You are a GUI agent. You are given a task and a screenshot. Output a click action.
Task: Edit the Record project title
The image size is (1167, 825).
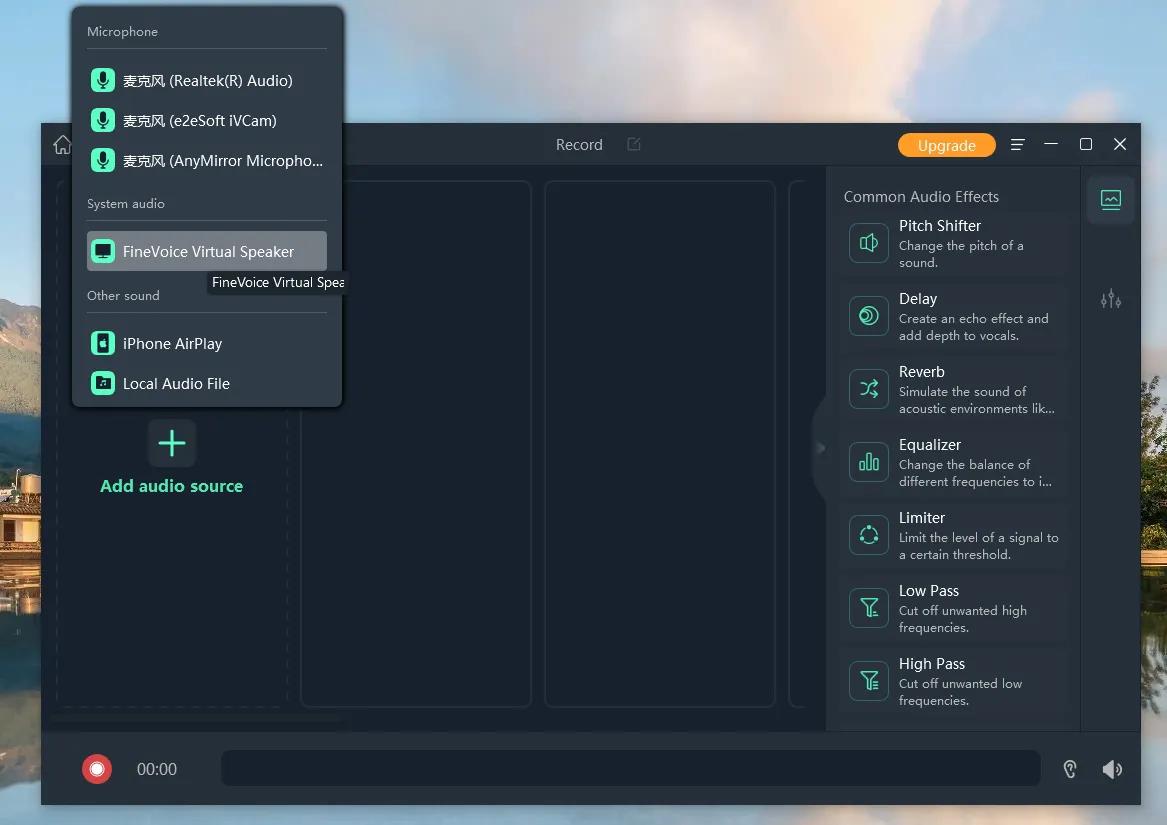point(633,145)
